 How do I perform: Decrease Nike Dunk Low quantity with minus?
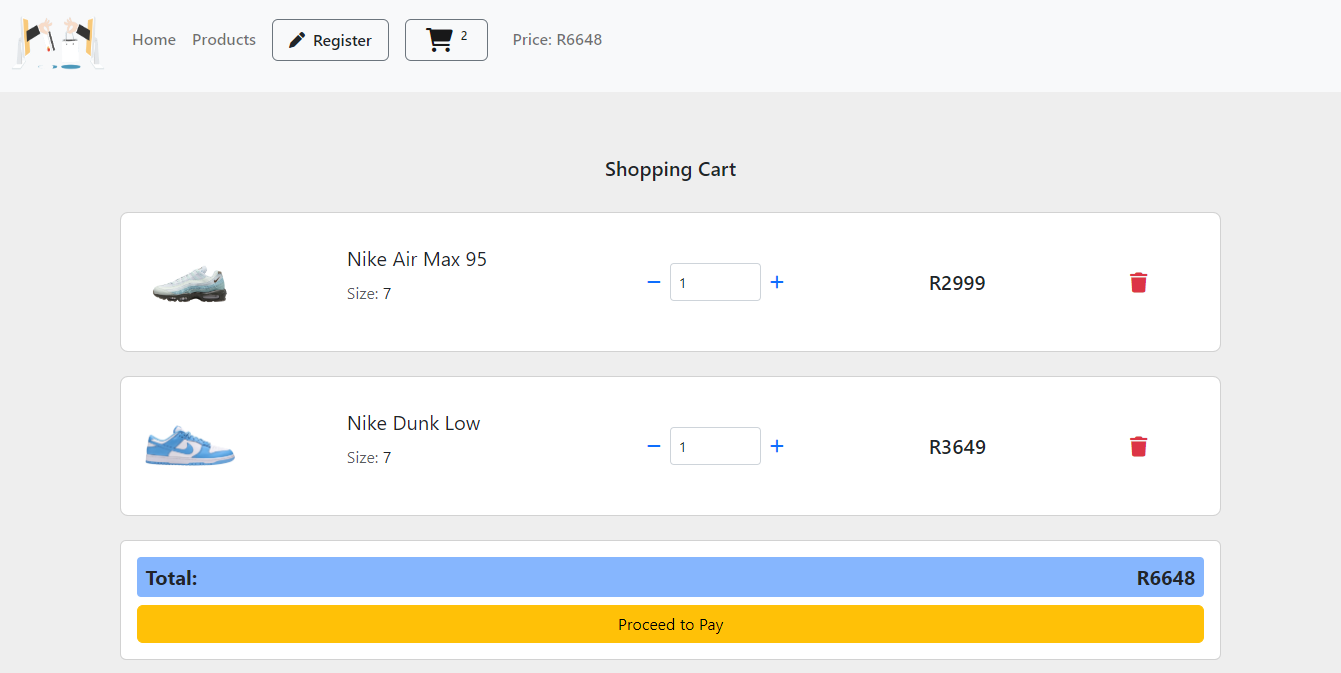[654, 446]
